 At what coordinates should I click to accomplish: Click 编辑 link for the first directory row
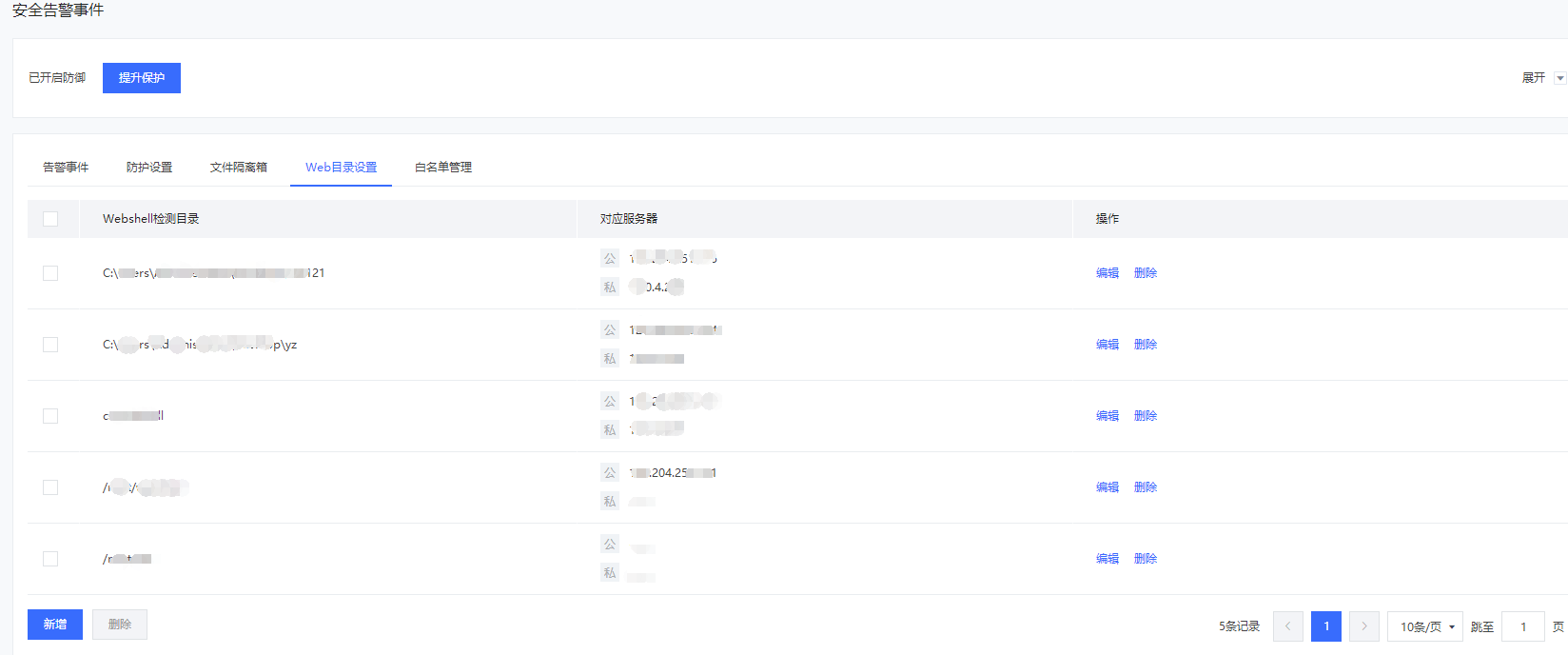(1107, 273)
